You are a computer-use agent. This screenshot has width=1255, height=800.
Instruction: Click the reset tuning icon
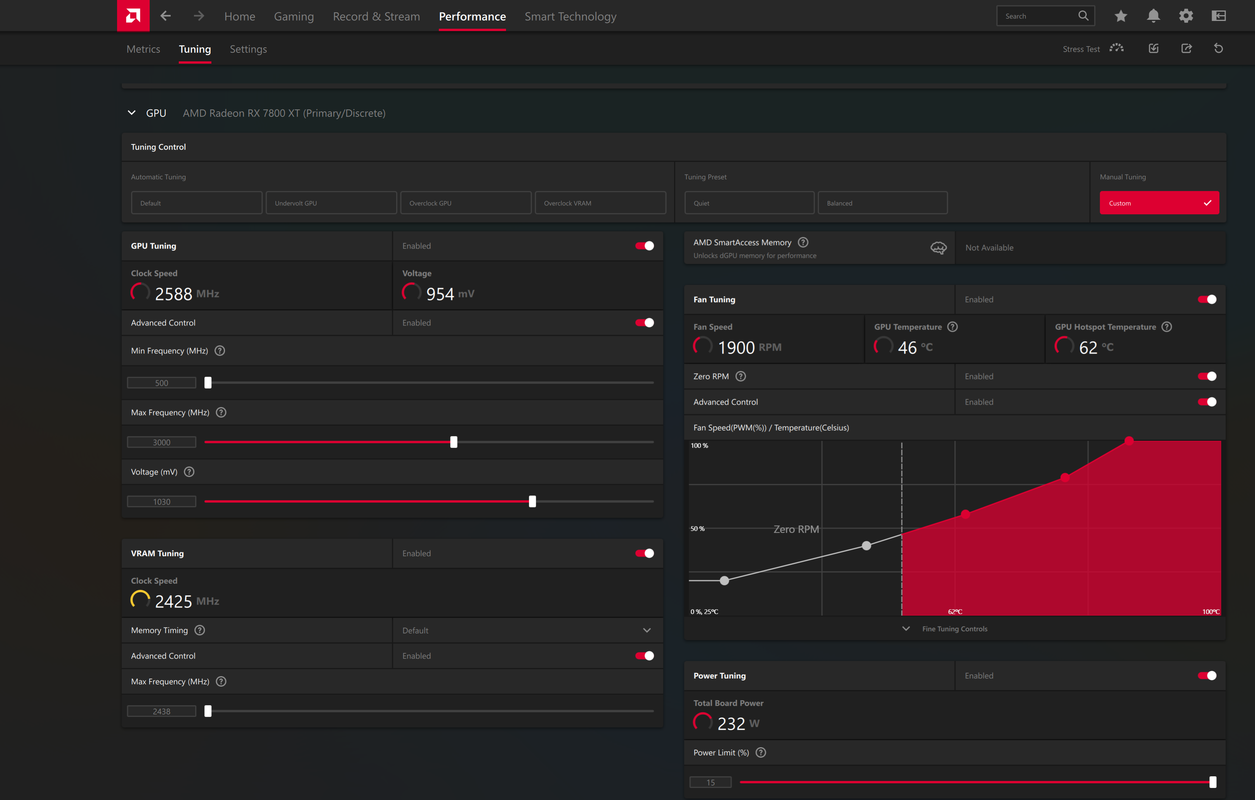[1218, 48]
